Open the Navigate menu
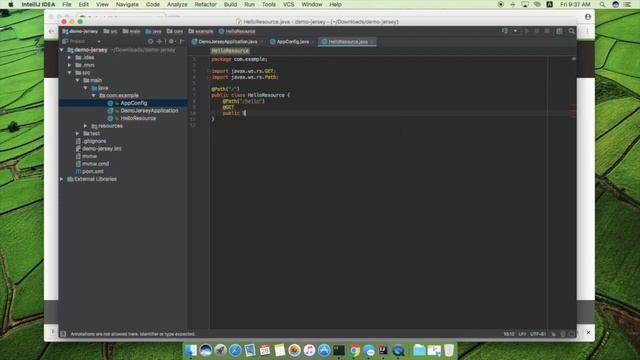This screenshot has width=640, height=360. tap(127, 4)
